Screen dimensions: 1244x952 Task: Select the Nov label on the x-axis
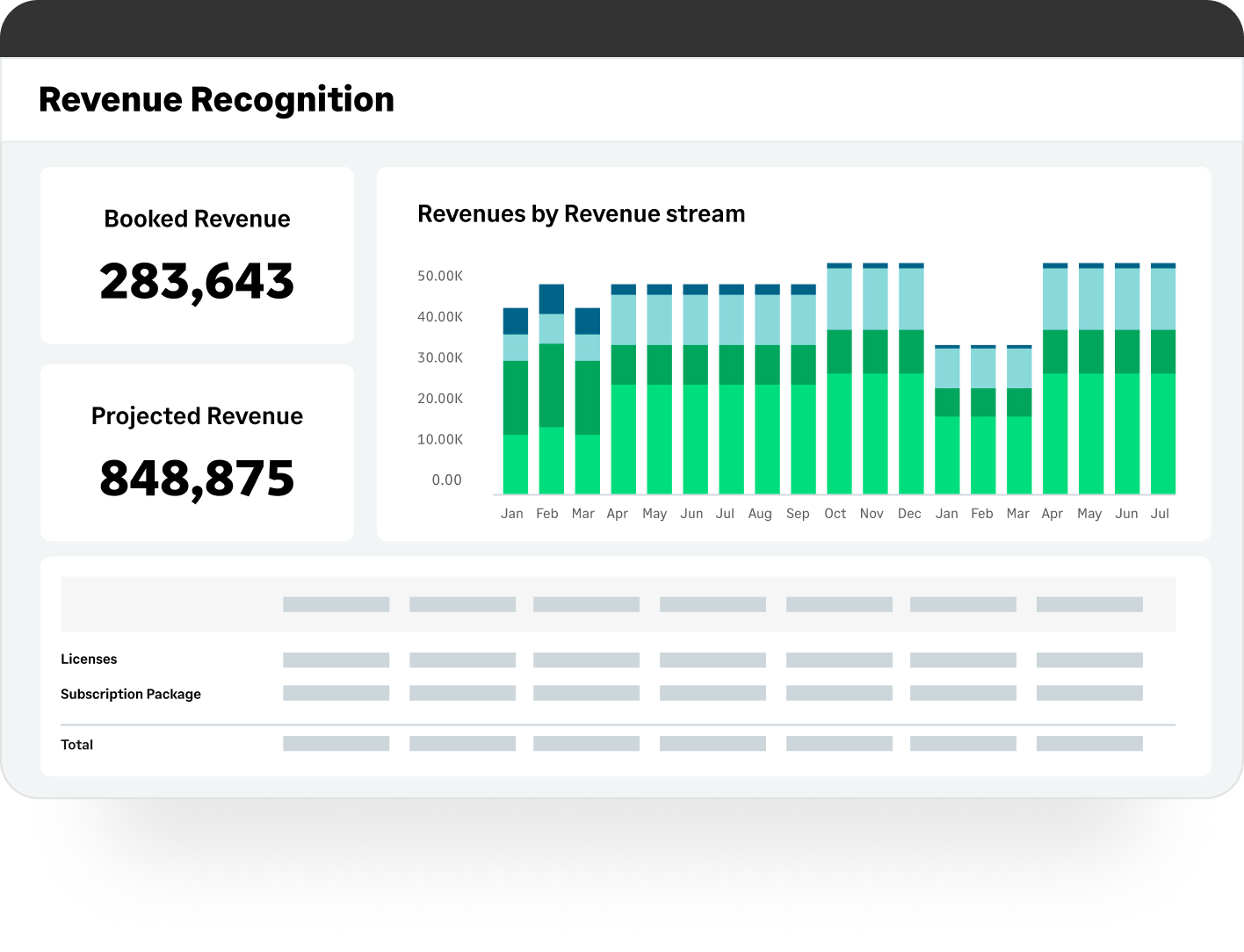872,514
